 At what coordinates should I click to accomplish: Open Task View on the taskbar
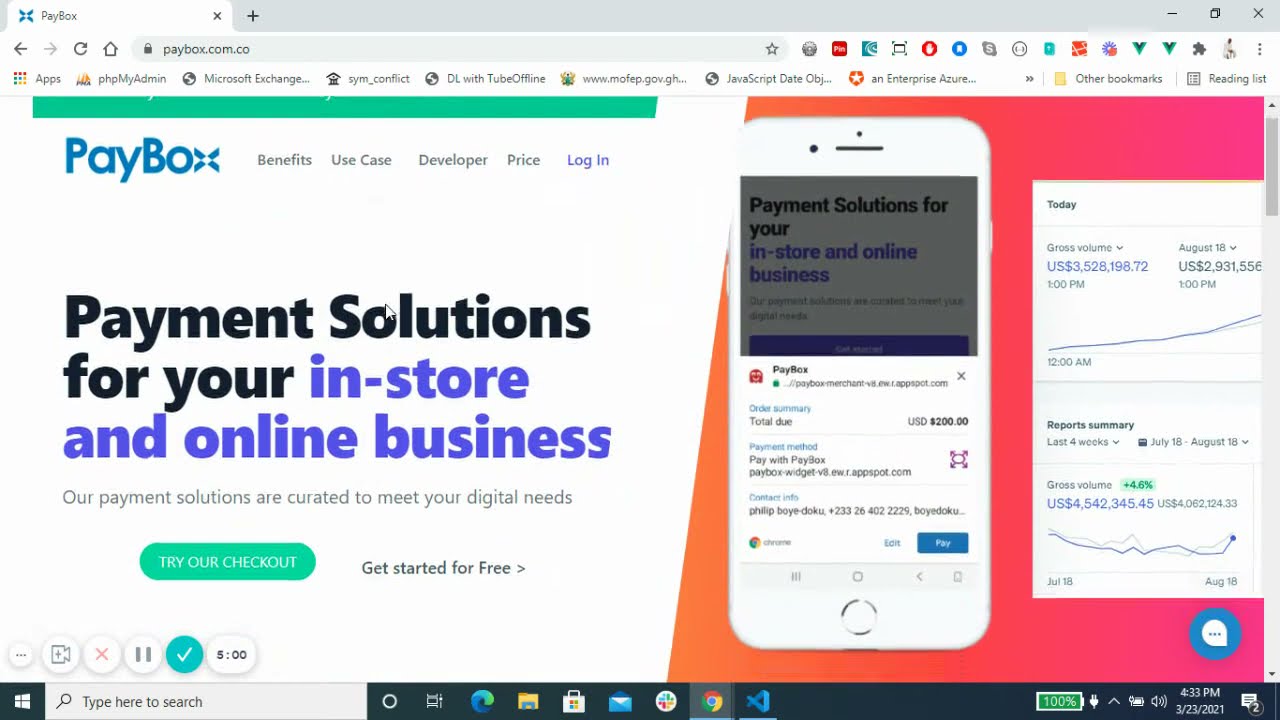435,701
